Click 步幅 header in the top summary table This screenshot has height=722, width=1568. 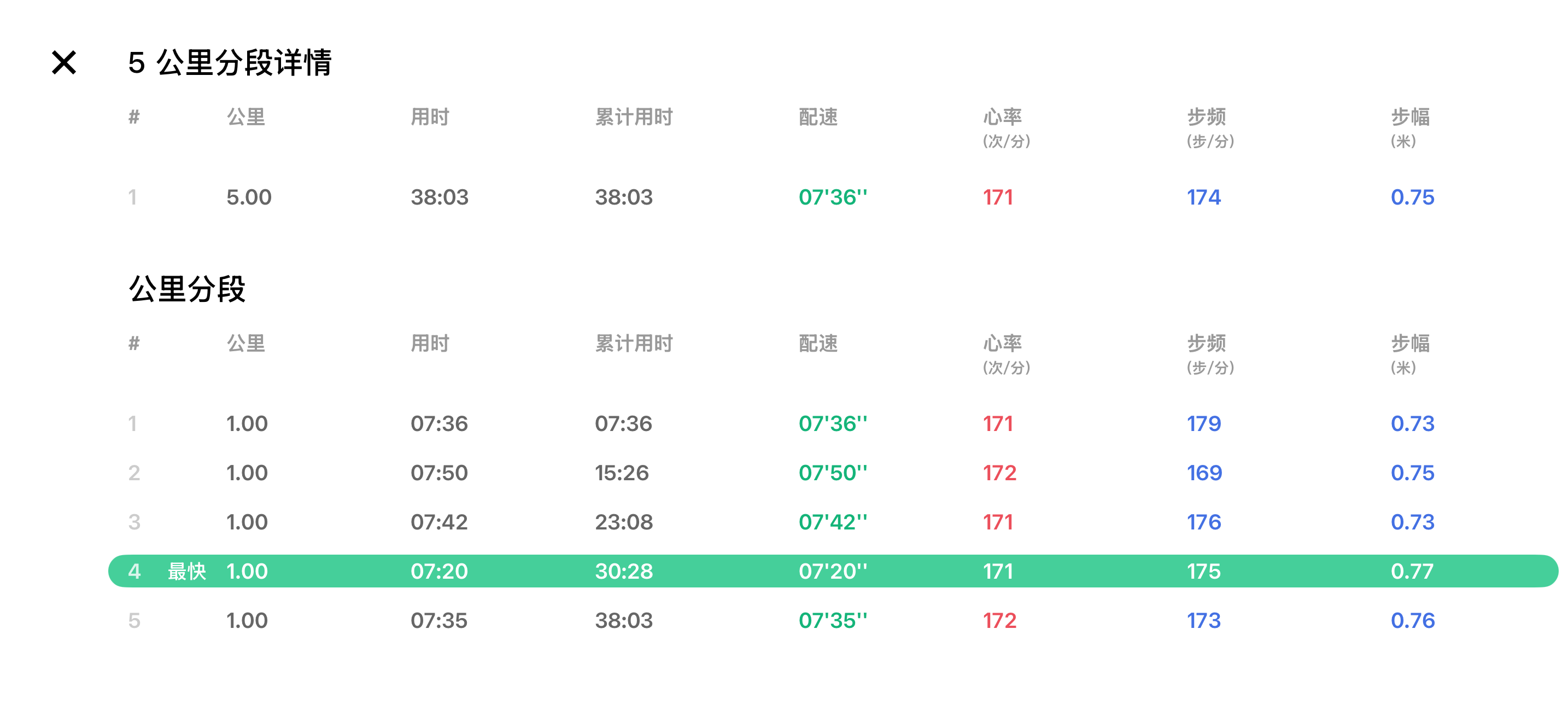pyautogui.click(x=1410, y=117)
